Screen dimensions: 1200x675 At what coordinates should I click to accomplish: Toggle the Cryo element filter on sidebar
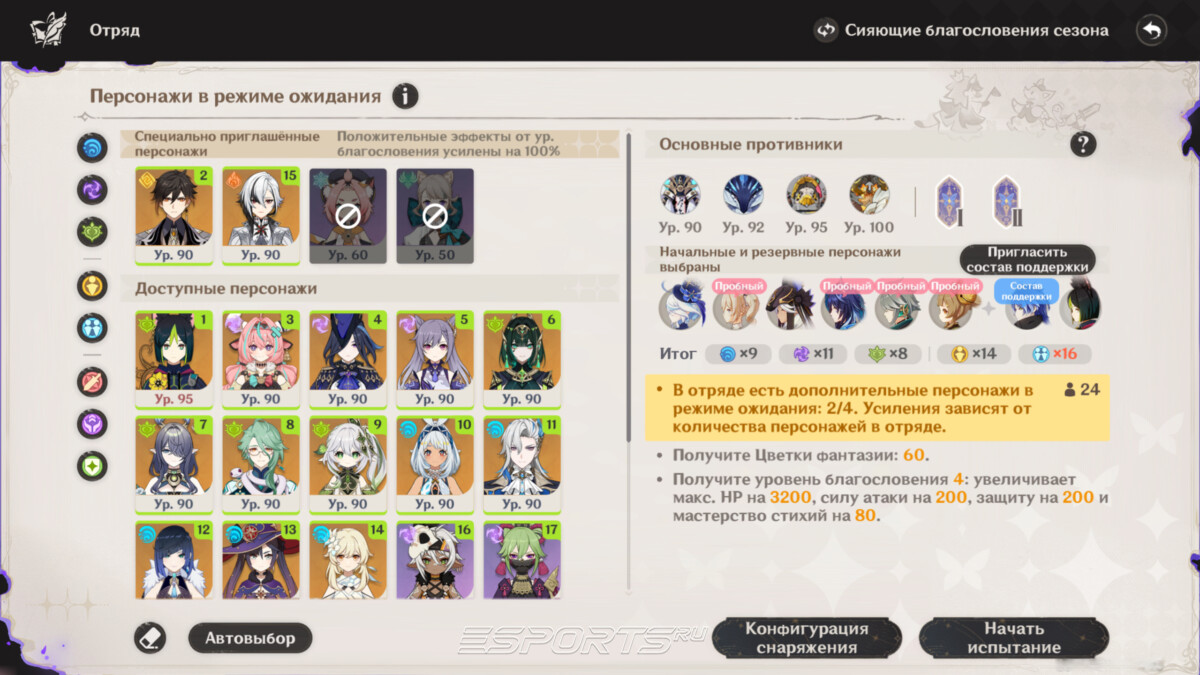pyautogui.click(x=92, y=327)
